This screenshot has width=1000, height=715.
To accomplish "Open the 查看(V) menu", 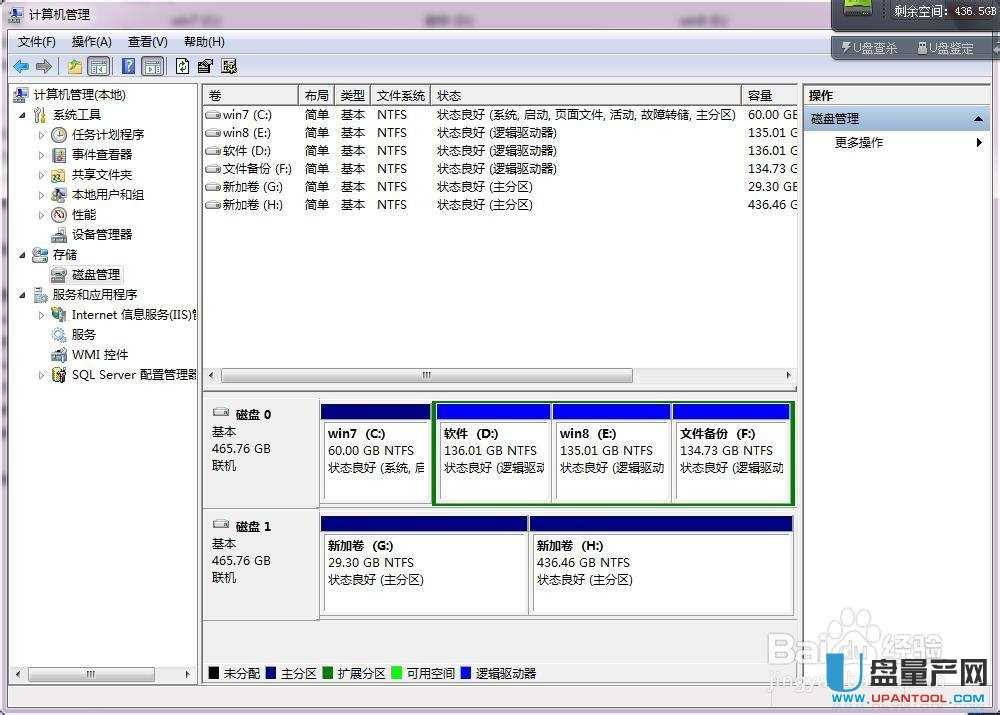I will click(x=147, y=42).
